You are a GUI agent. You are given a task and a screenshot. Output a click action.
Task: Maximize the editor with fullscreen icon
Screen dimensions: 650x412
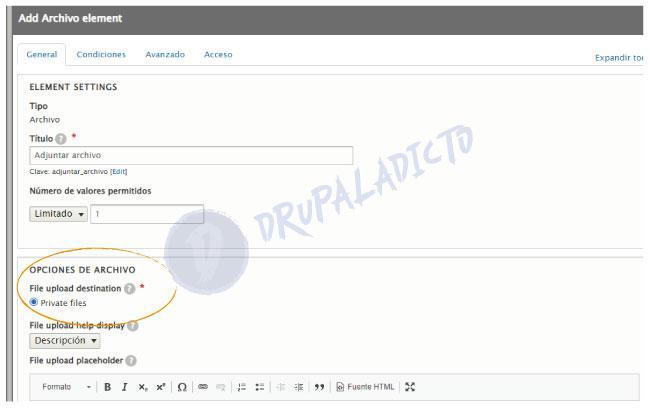click(410, 387)
